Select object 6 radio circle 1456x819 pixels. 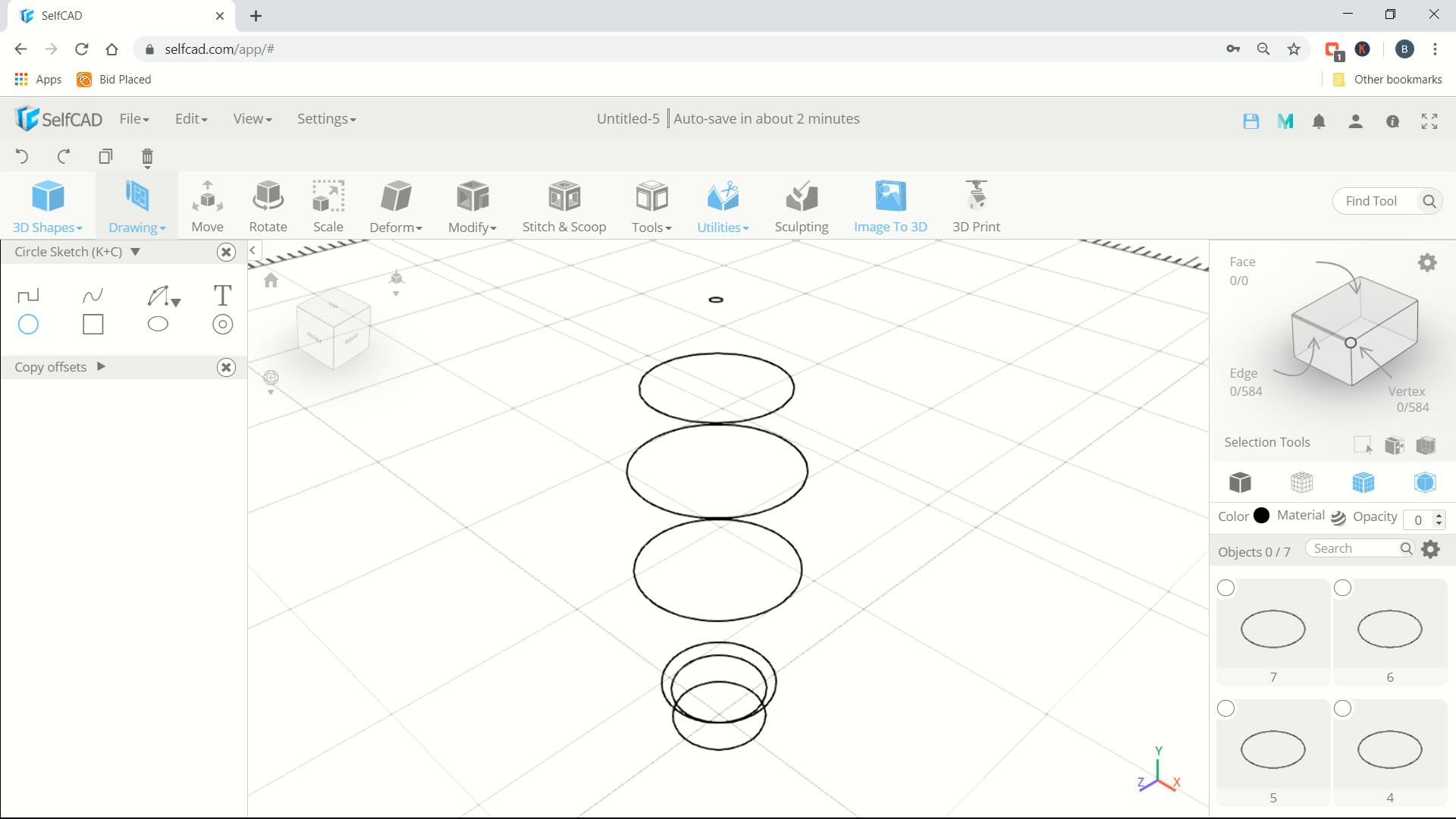[x=1342, y=588]
